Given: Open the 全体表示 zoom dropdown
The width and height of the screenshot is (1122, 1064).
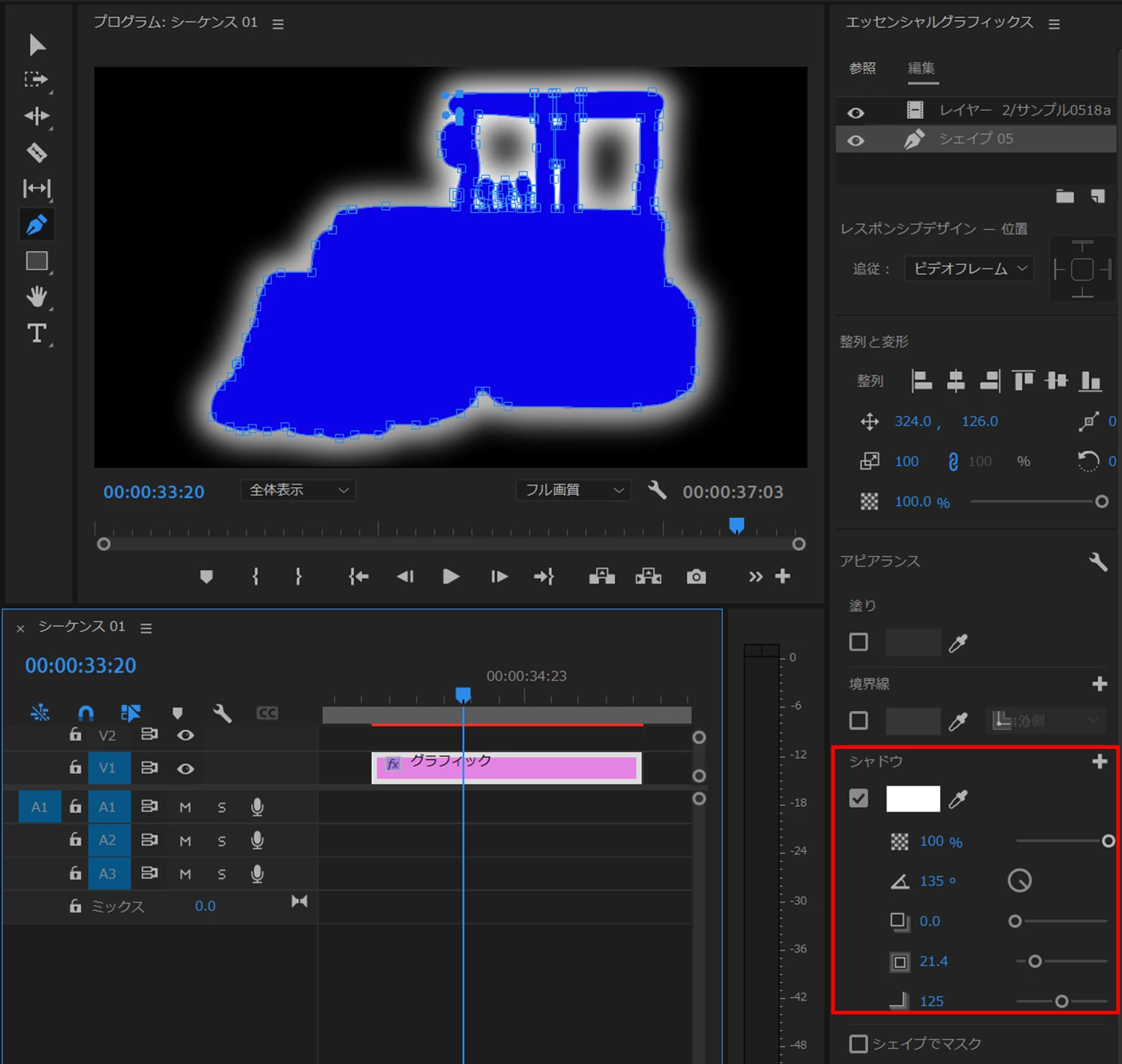Looking at the screenshot, I should [x=298, y=491].
